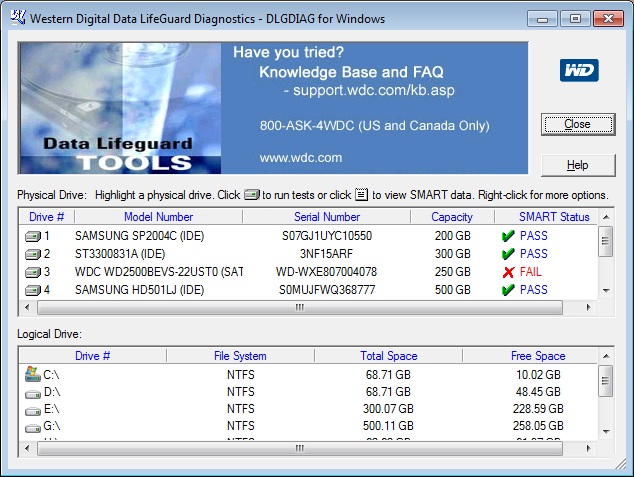The width and height of the screenshot is (634, 477).
Task: Click the Data Lifeguard Tools banner image
Action: click(x=120, y=108)
